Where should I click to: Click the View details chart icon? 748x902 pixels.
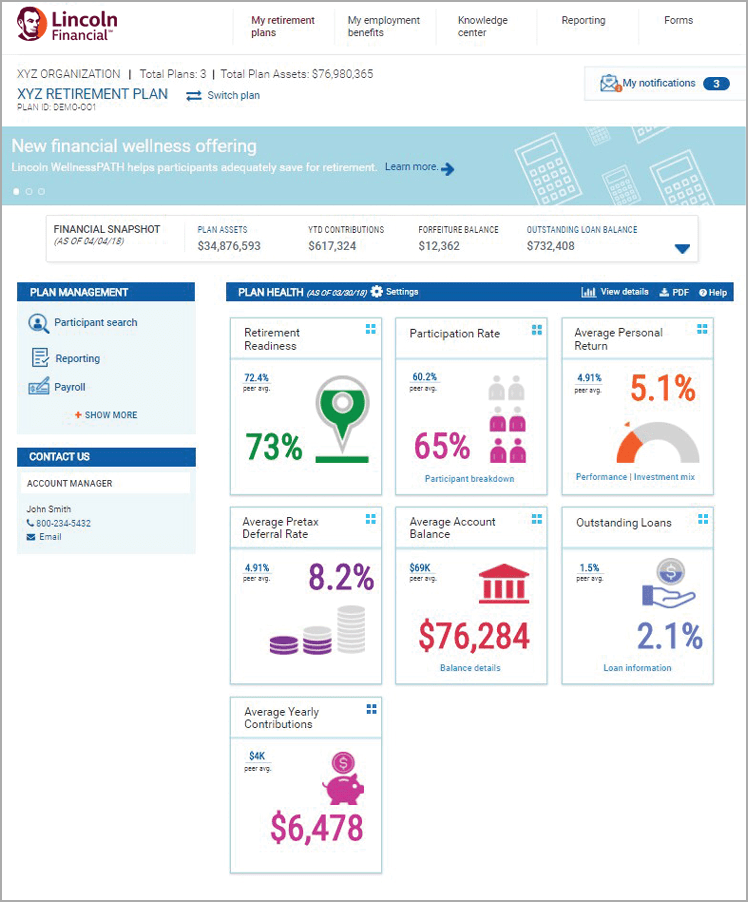[x=589, y=292]
